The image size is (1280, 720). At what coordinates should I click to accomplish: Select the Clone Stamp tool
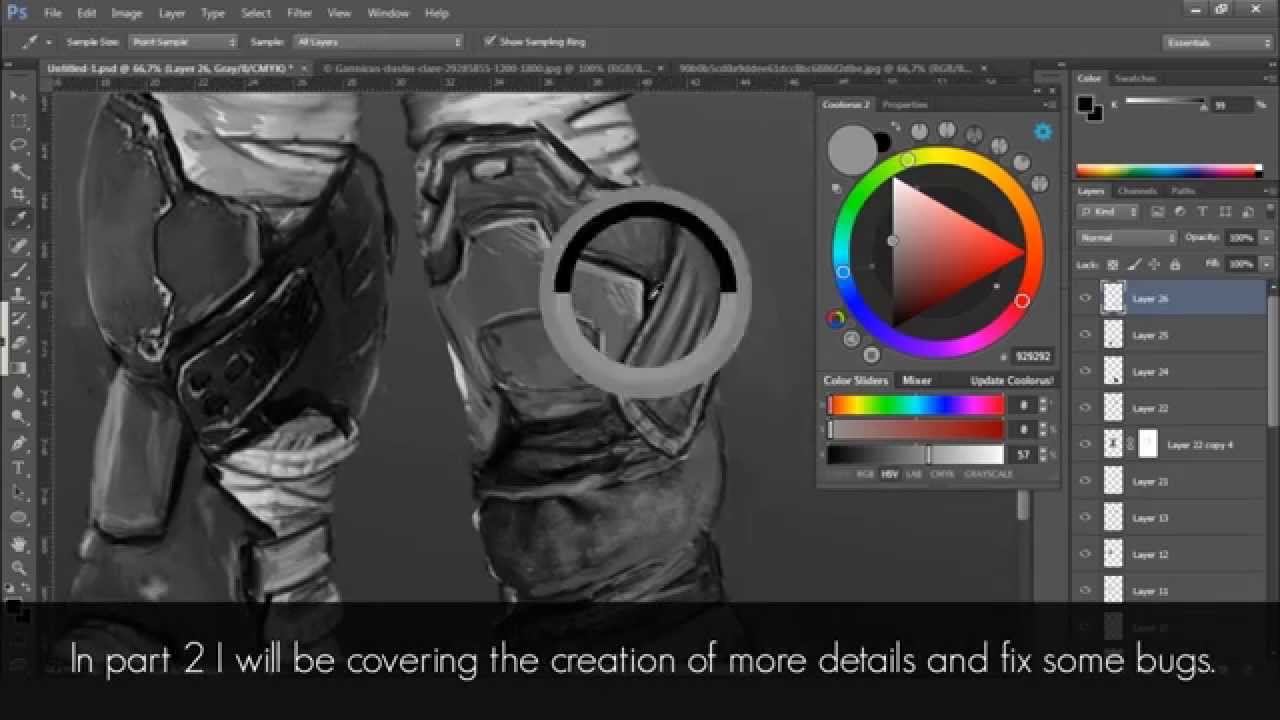18,295
